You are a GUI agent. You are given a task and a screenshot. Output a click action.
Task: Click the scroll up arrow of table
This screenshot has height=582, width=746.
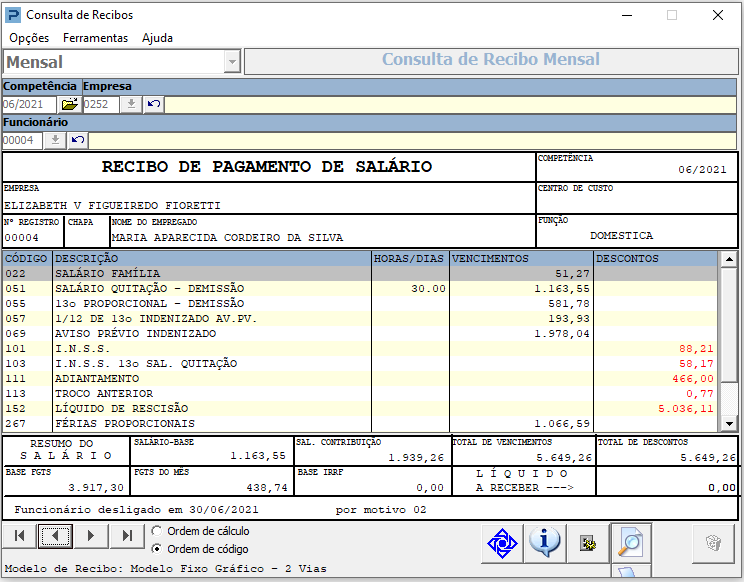tap(729, 259)
